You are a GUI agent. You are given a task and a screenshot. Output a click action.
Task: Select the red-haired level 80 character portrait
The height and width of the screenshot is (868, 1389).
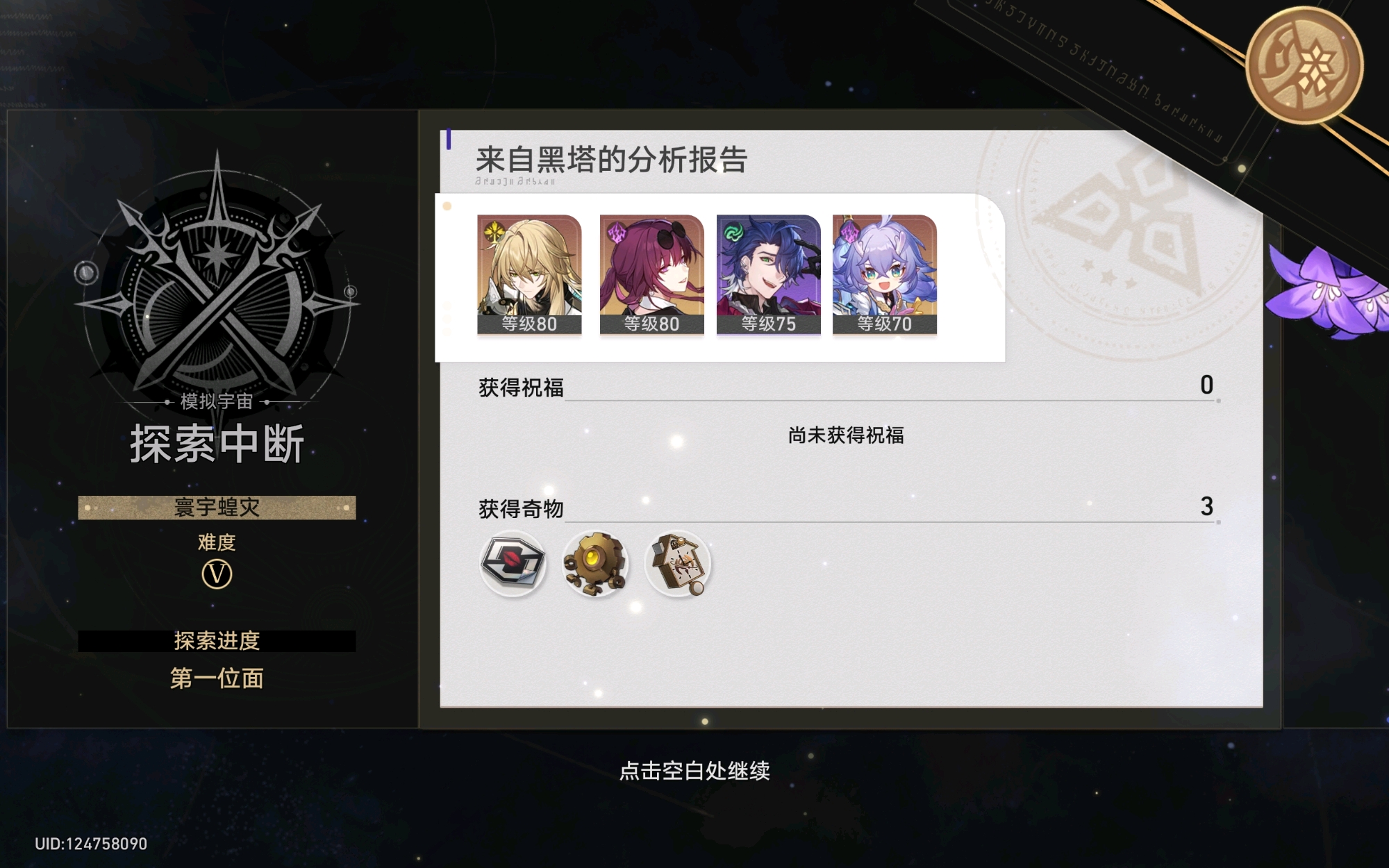(x=651, y=275)
